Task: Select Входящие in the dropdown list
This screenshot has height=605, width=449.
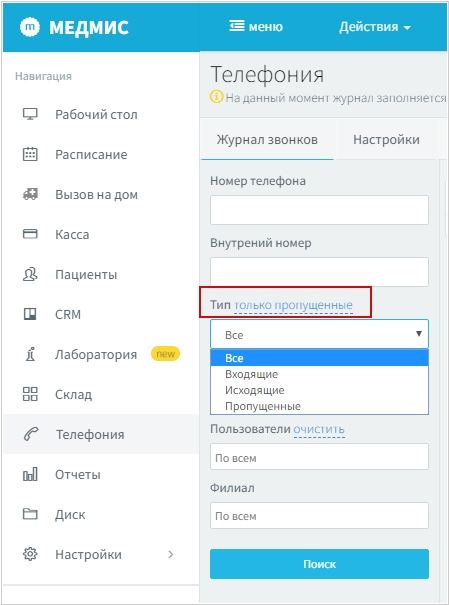Action: [x=319, y=374]
